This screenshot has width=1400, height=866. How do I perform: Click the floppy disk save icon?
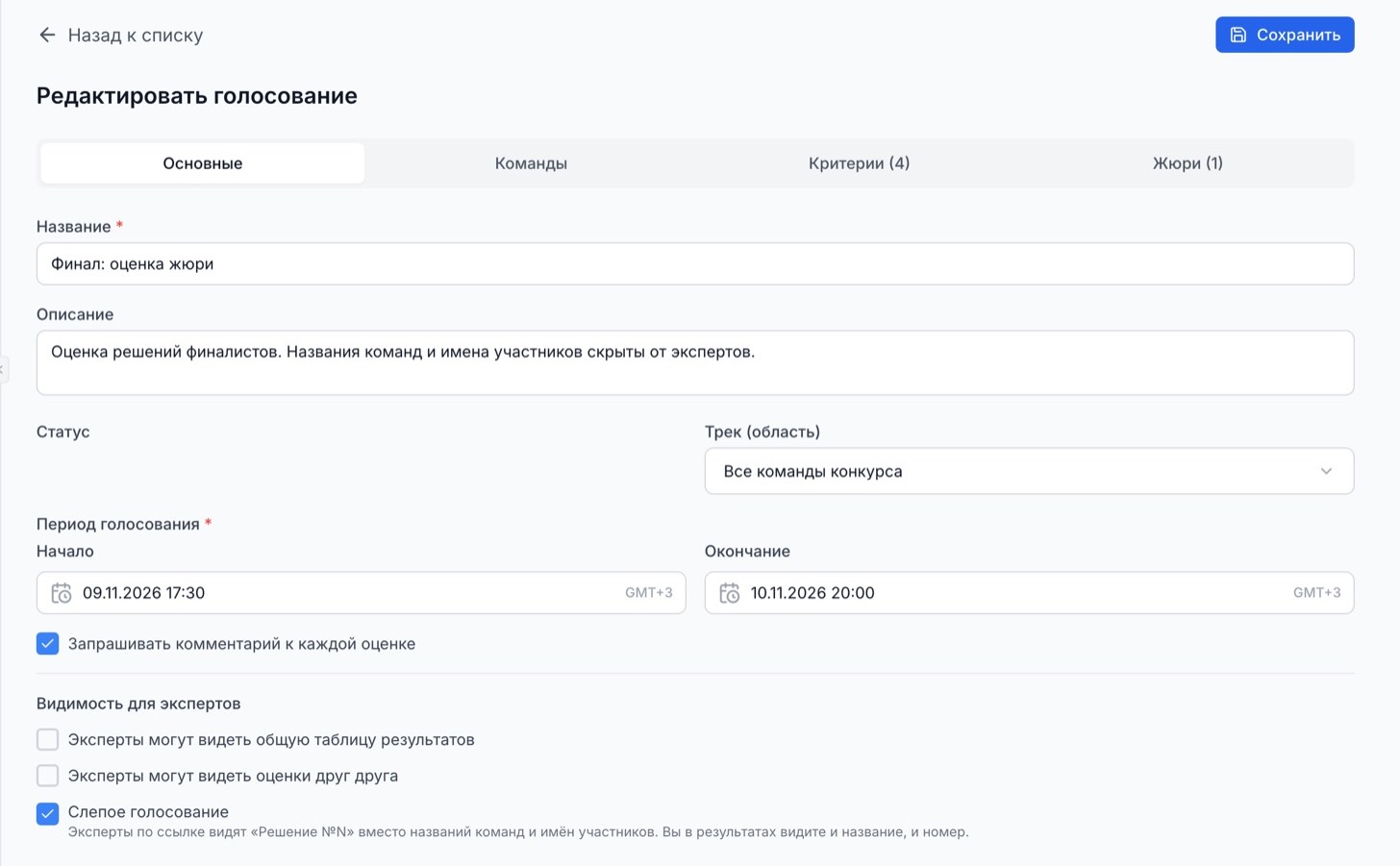[1238, 35]
